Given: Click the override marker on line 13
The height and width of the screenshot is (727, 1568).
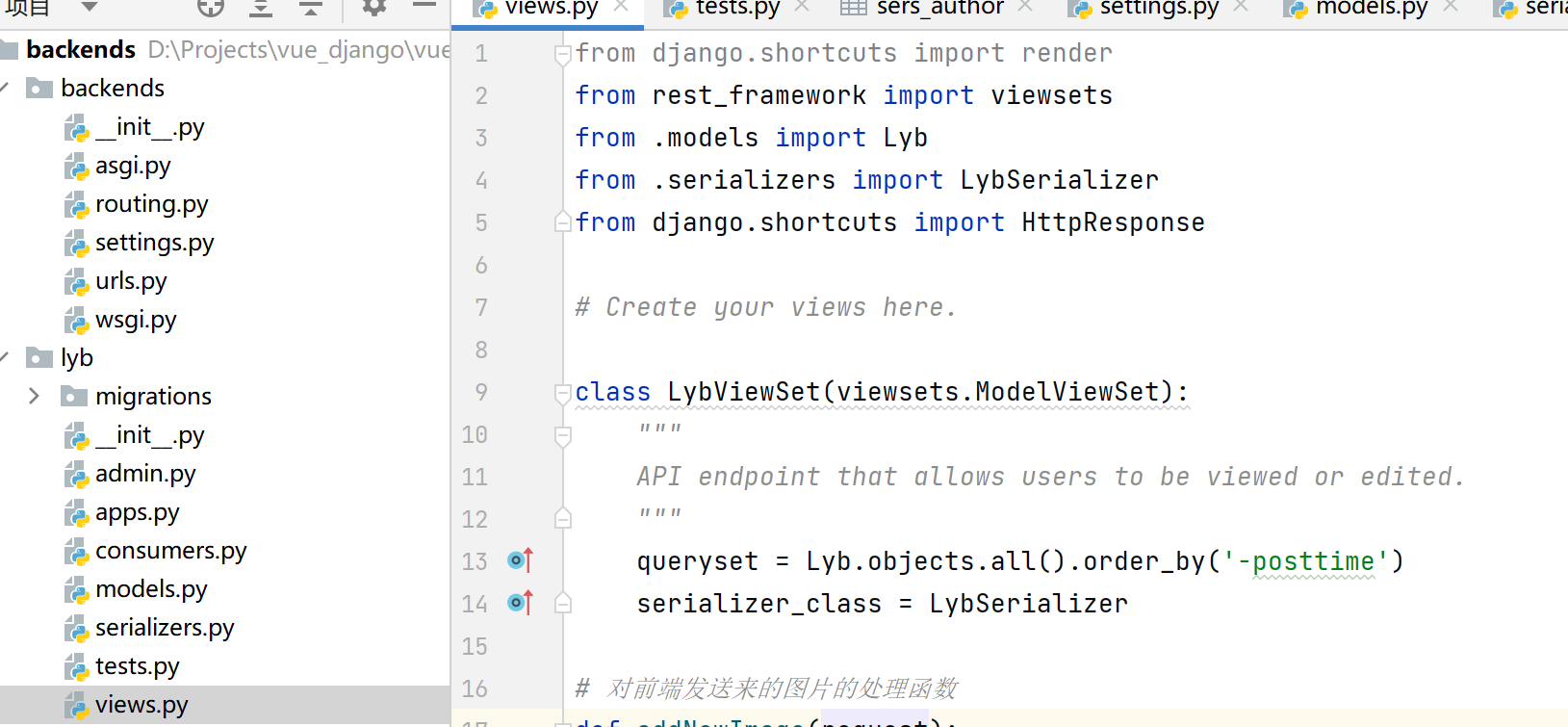Looking at the screenshot, I should tap(520, 560).
